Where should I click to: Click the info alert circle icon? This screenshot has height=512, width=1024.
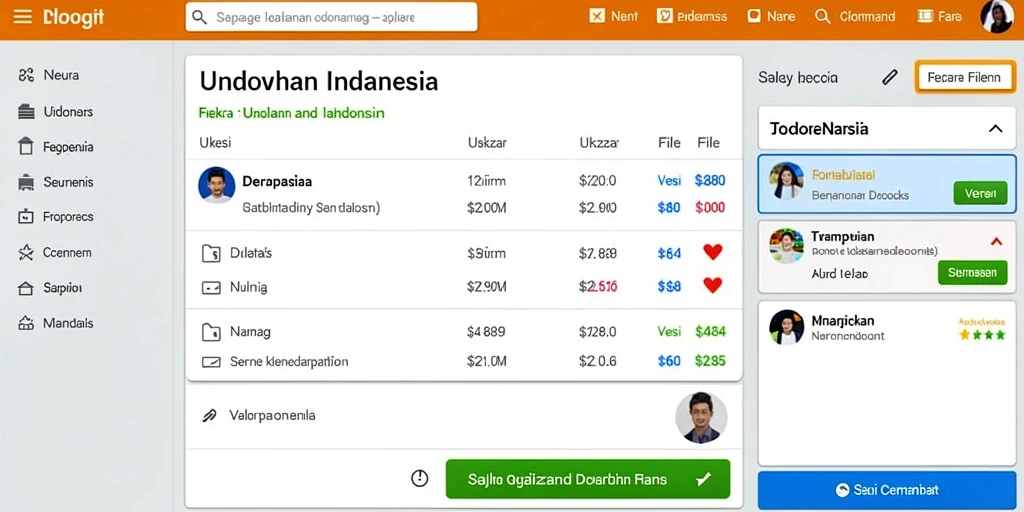pyautogui.click(x=419, y=479)
